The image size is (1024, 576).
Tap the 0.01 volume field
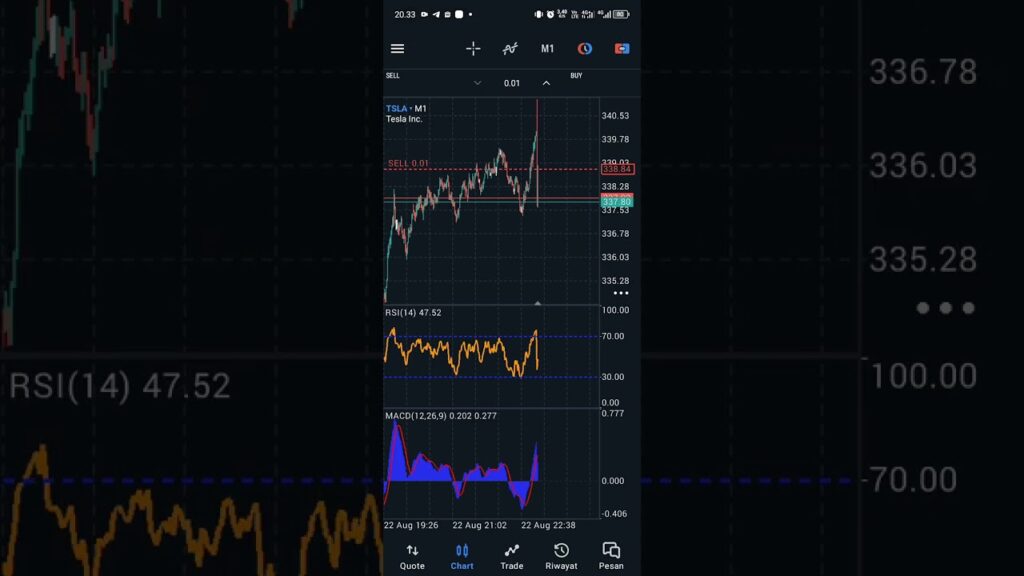coord(511,83)
